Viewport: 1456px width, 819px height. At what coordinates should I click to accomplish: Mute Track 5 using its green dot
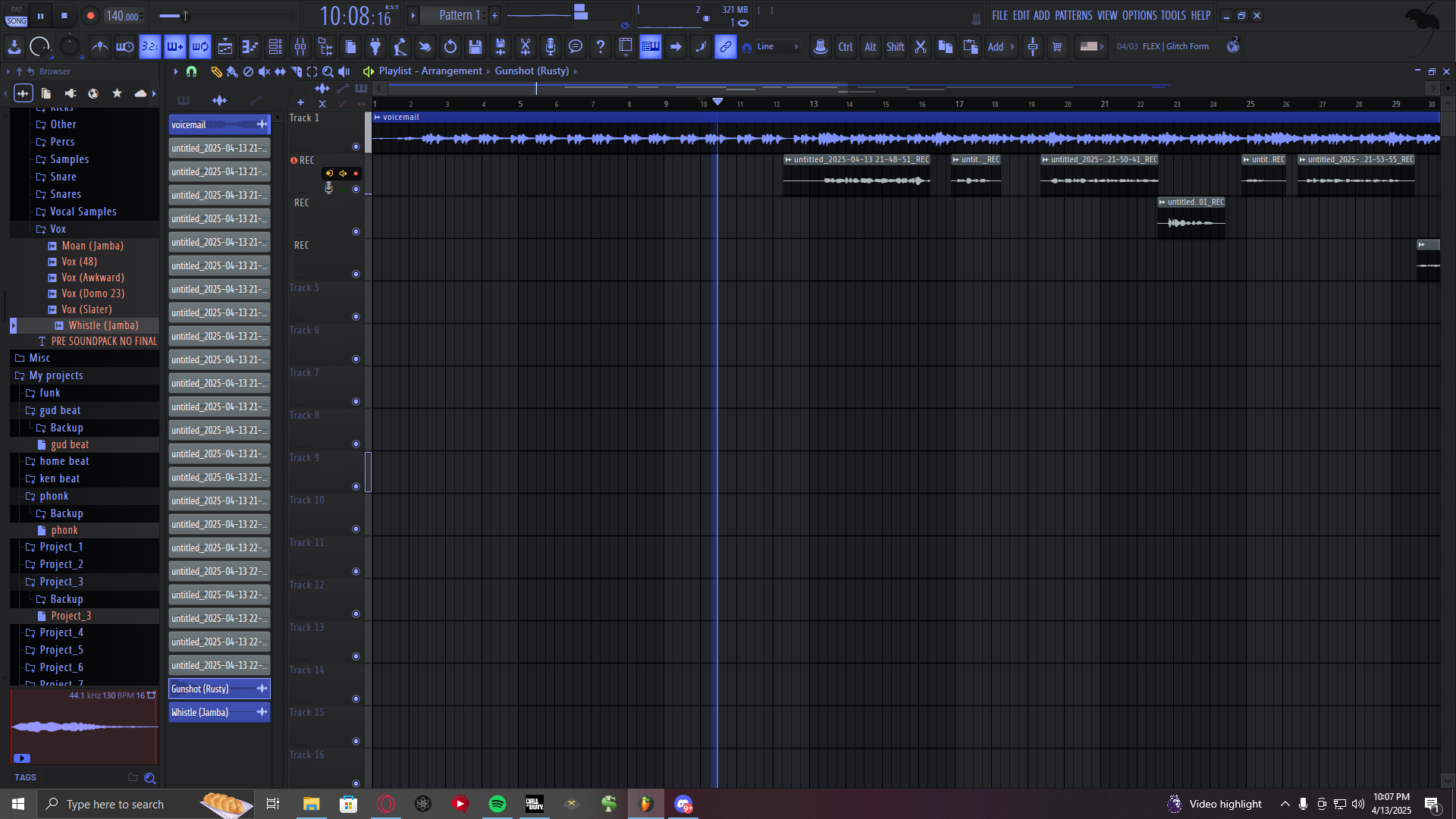pyautogui.click(x=356, y=317)
